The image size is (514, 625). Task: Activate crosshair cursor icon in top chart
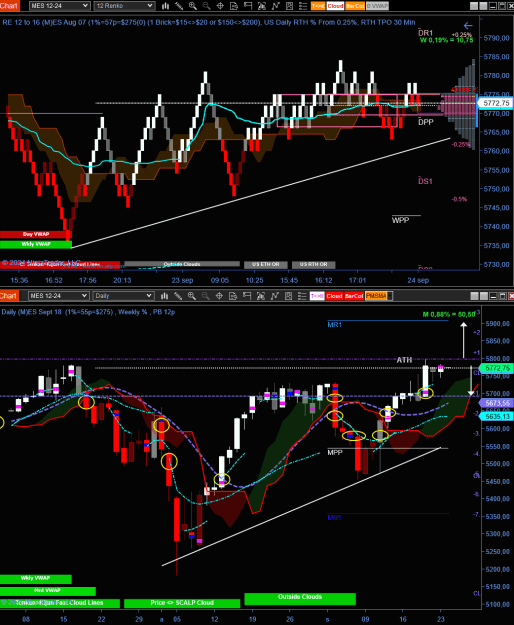coord(220,6)
